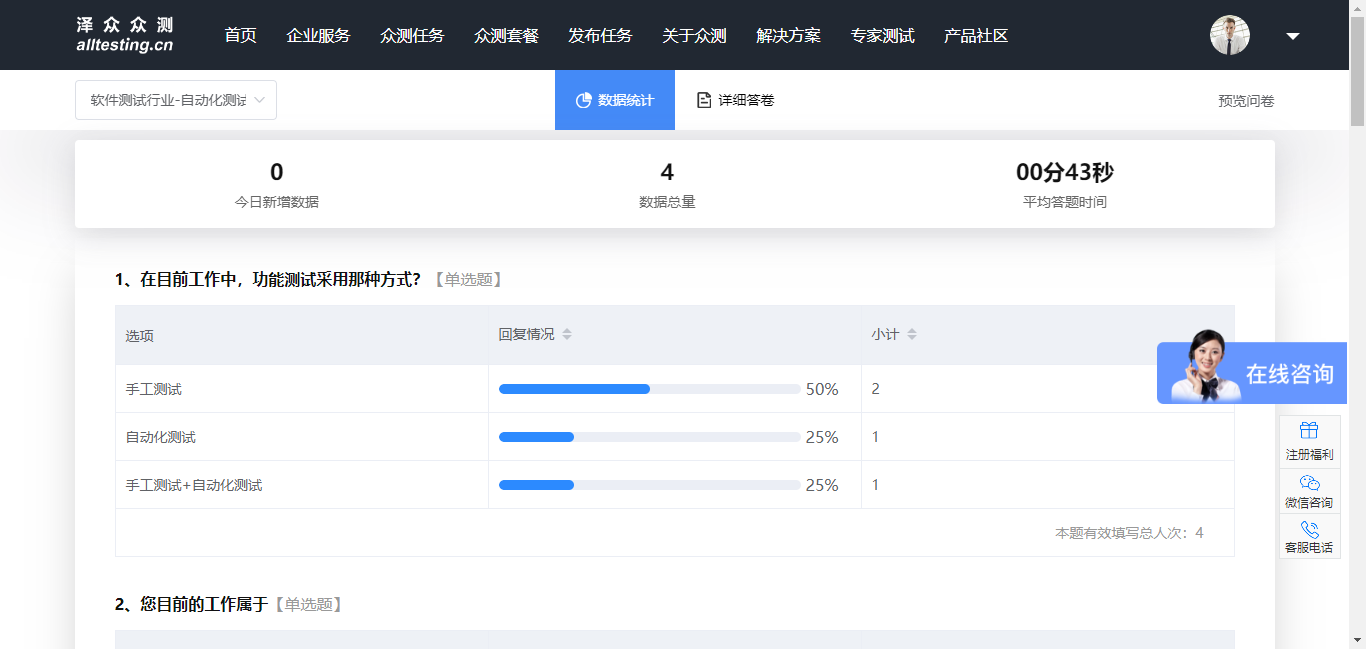1366x649 pixels.
Task: Expand the account dropdown arrow beside avatar
Action: click(1293, 36)
